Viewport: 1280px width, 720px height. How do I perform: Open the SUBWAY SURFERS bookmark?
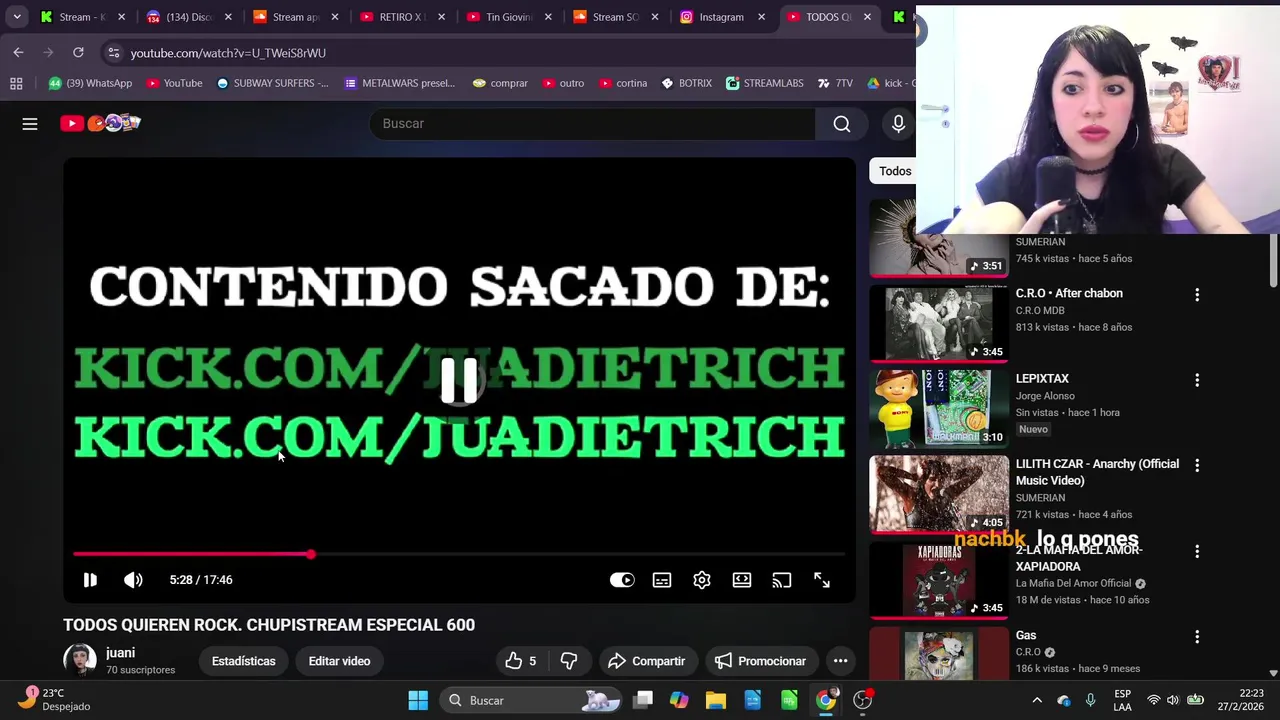pyautogui.click(x=272, y=83)
